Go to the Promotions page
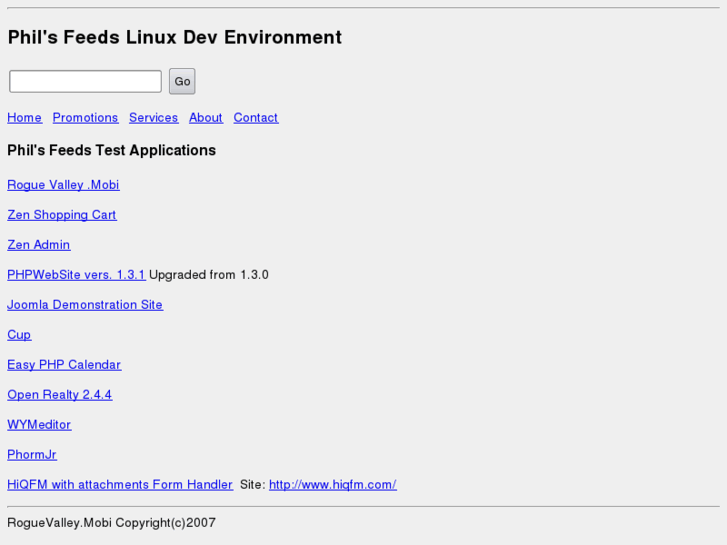The width and height of the screenshot is (727, 545). click(x=85, y=118)
